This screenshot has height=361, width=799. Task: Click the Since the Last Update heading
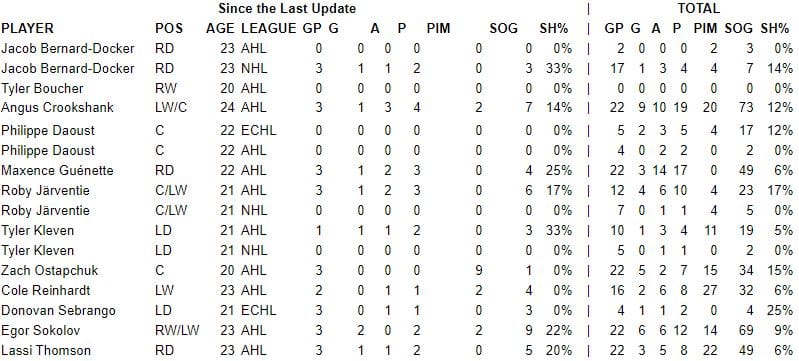[x=287, y=9]
